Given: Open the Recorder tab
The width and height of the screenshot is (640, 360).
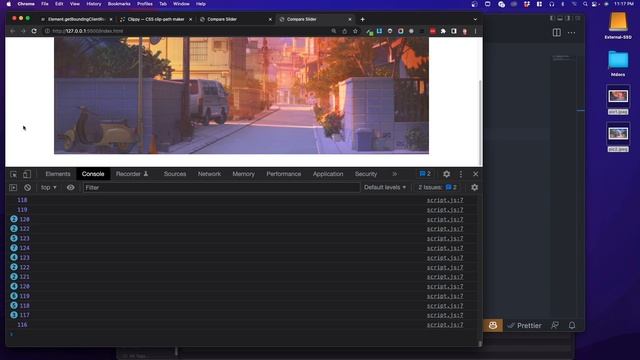Looking at the screenshot, I should coord(132,174).
